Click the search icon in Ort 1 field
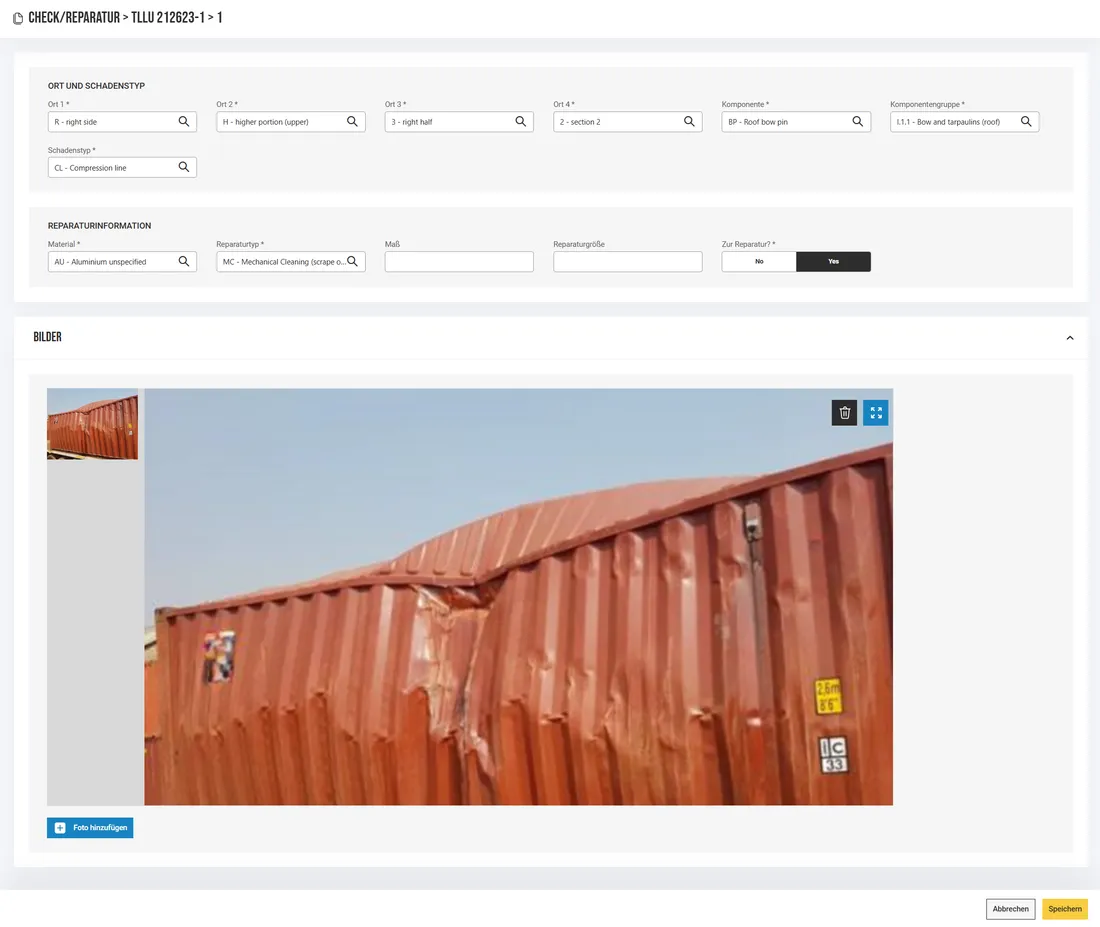Image resolution: width=1100 pixels, height=927 pixels. 184,121
